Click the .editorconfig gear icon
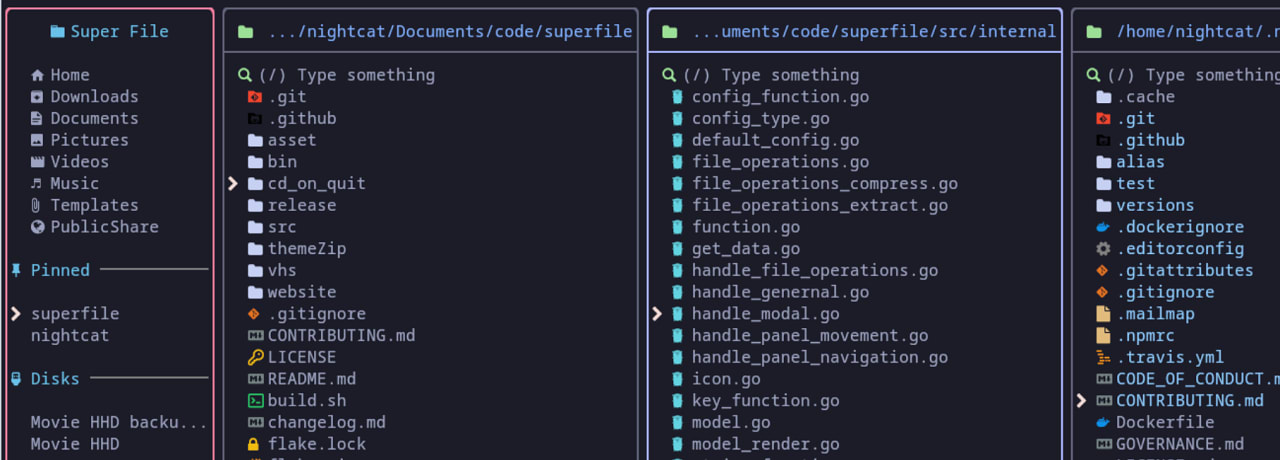The width and height of the screenshot is (1280, 460). (x=1103, y=249)
